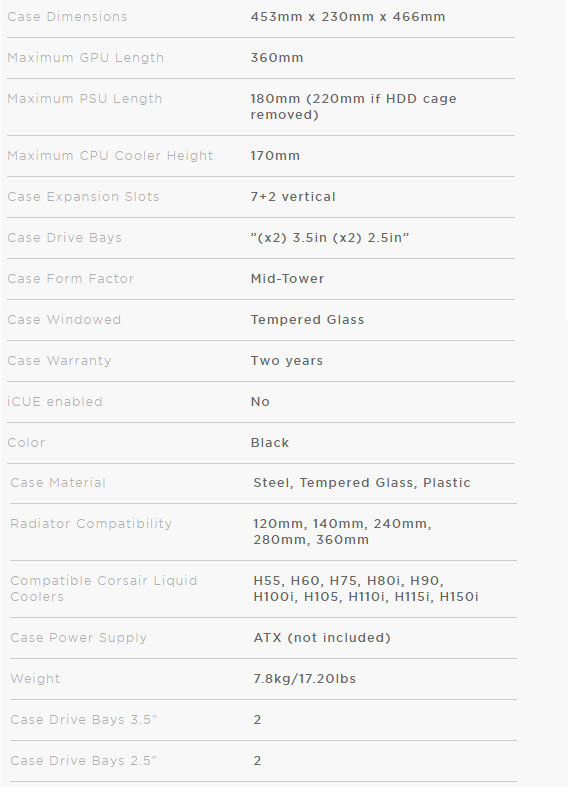The height and width of the screenshot is (787, 570).
Task: Click the Maximum GPU Length label
Action: [x=85, y=58]
